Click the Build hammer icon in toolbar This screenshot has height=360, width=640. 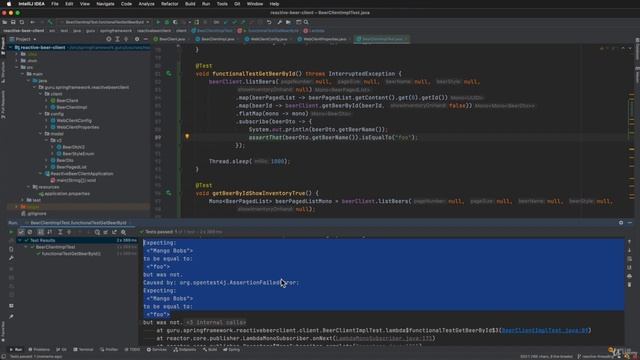50,22
